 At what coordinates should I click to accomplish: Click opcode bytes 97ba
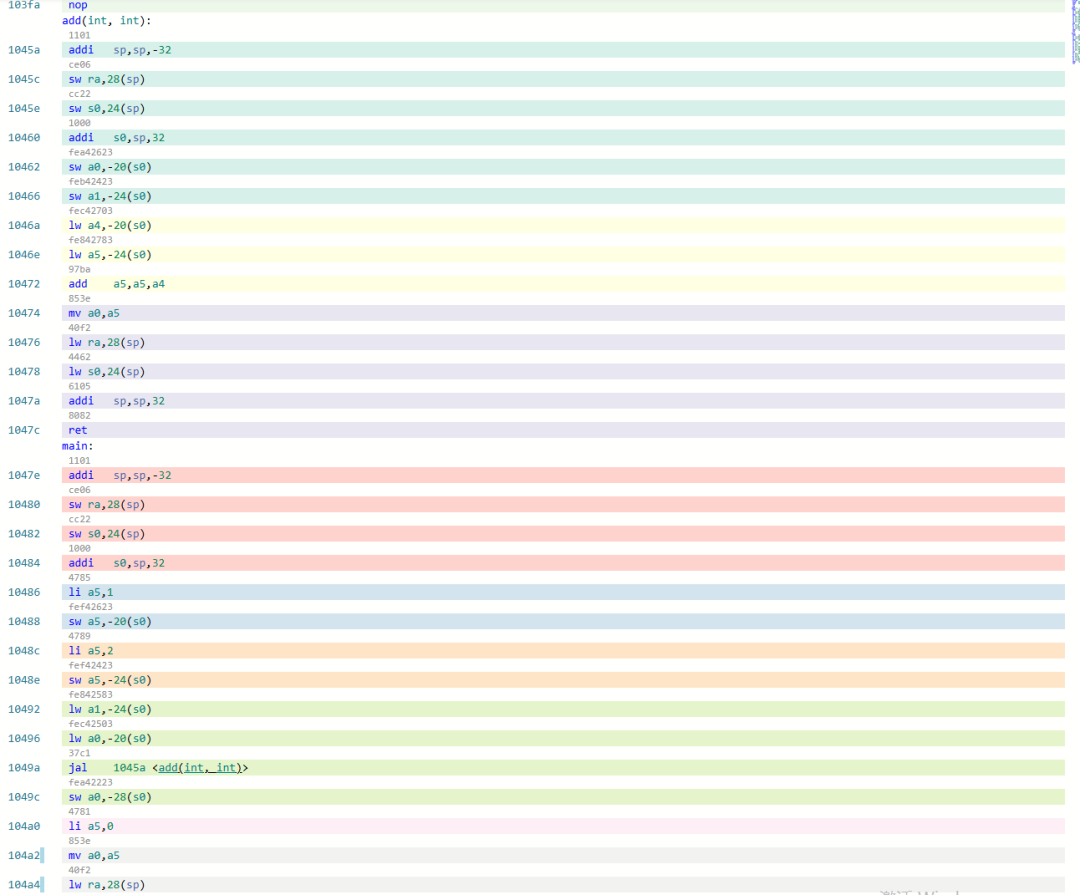pyautogui.click(x=79, y=269)
